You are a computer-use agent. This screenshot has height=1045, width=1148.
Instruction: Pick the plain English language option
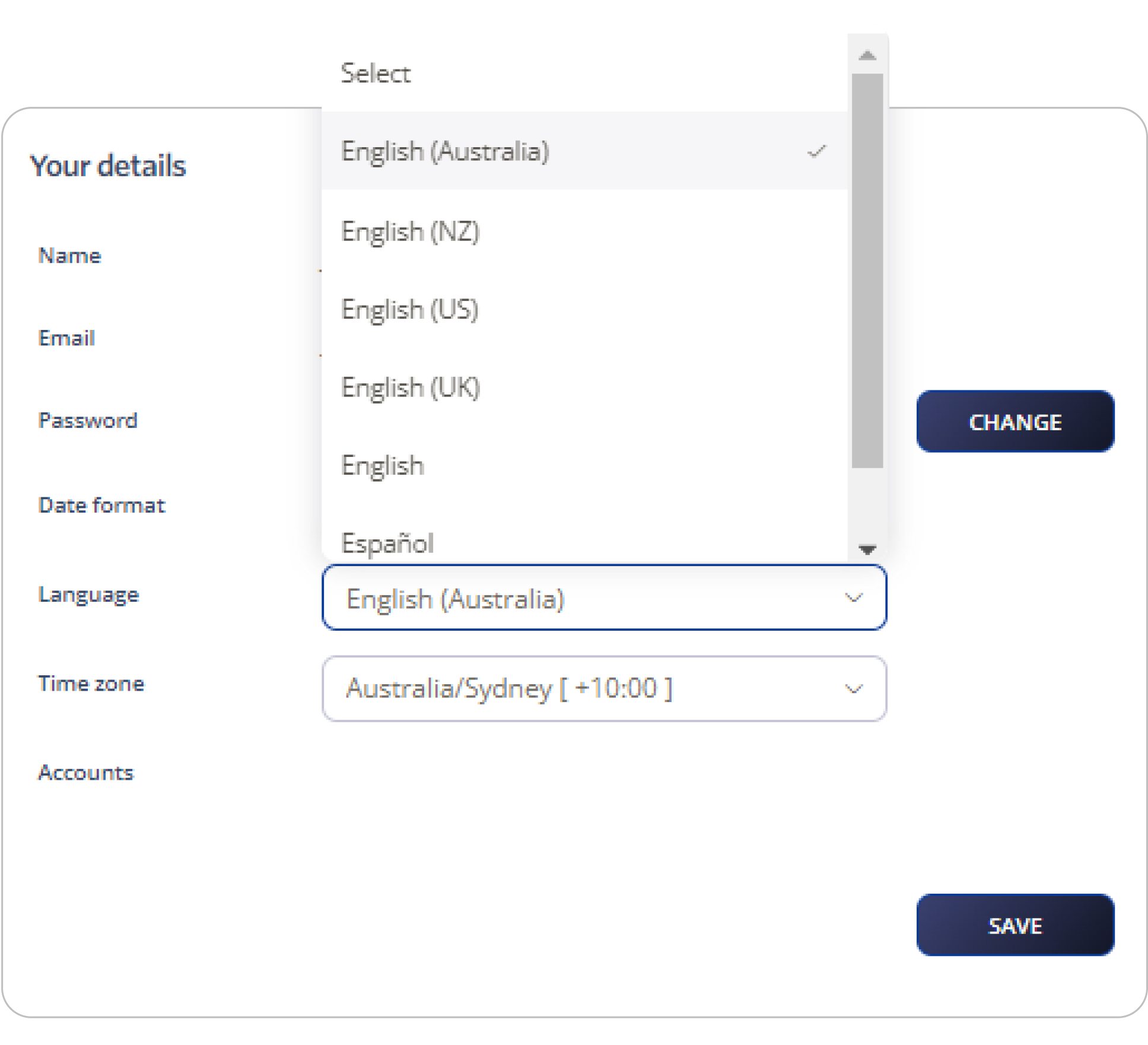[x=383, y=466]
